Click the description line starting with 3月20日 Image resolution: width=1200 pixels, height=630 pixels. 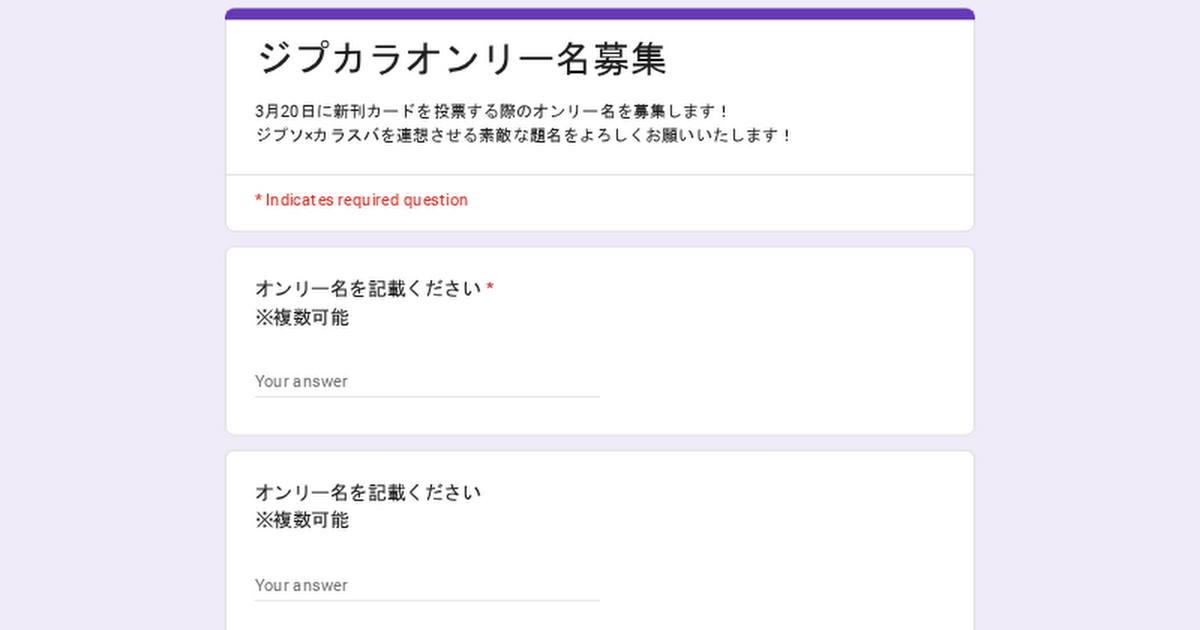[492, 110]
